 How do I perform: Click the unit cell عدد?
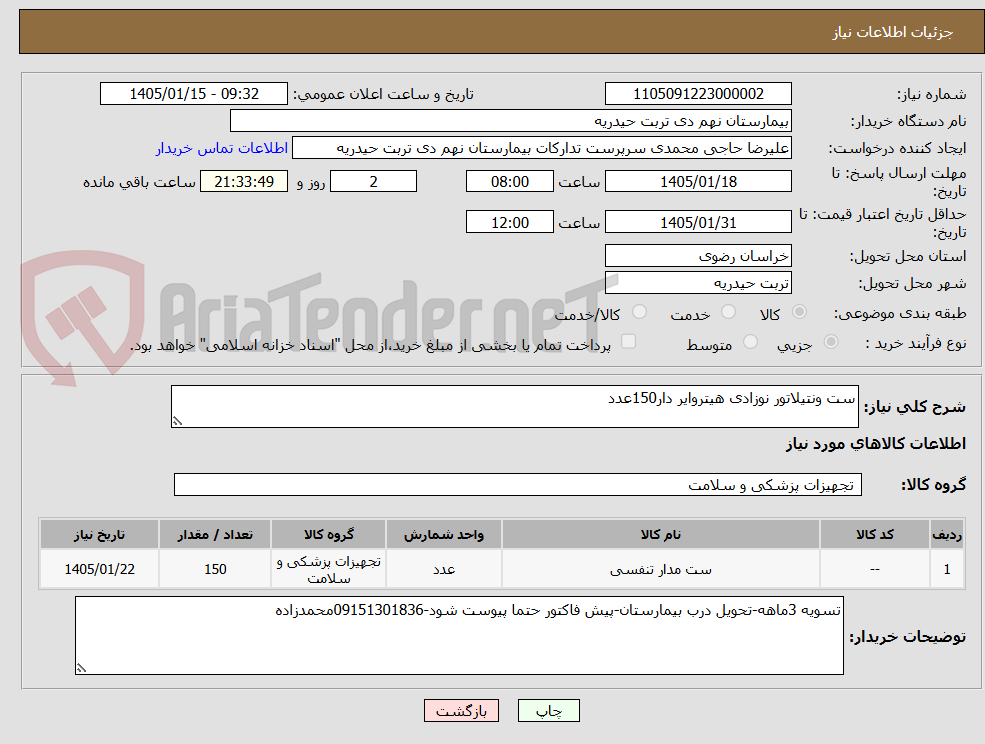[x=444, y=569]
